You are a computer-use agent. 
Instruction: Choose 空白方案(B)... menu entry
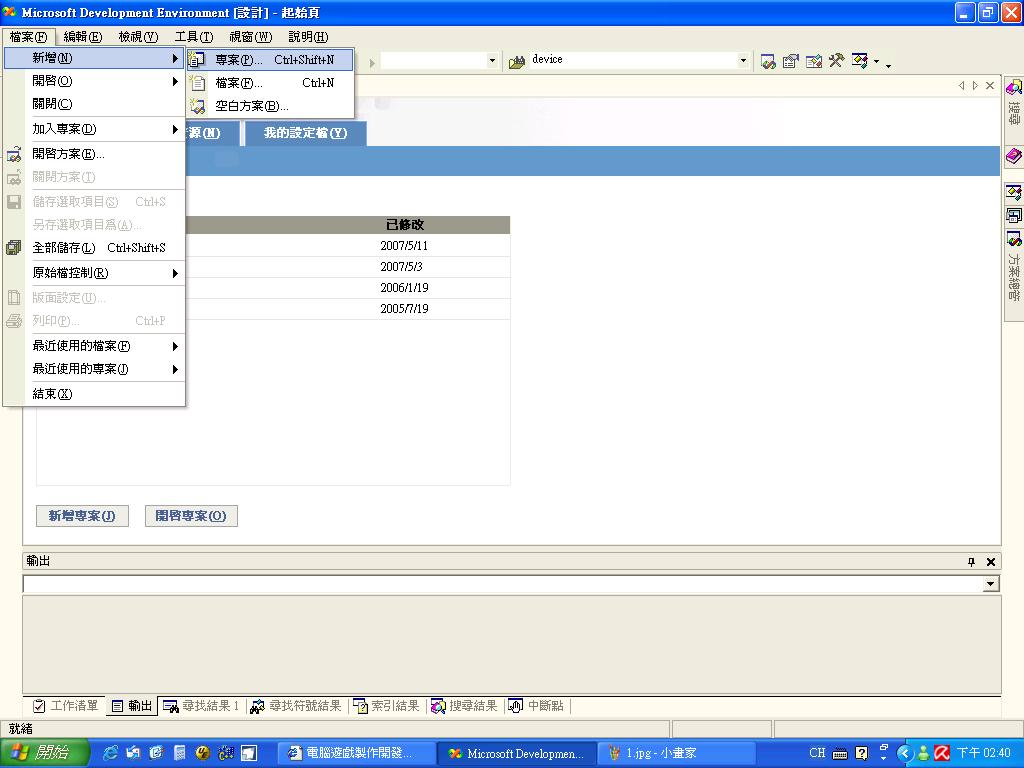coord(270,106)
